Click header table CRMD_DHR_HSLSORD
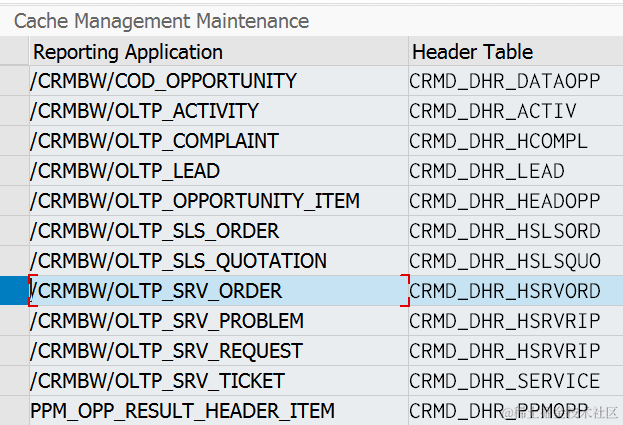This screenshot has height=425, width=623. [x=516, y=231]
